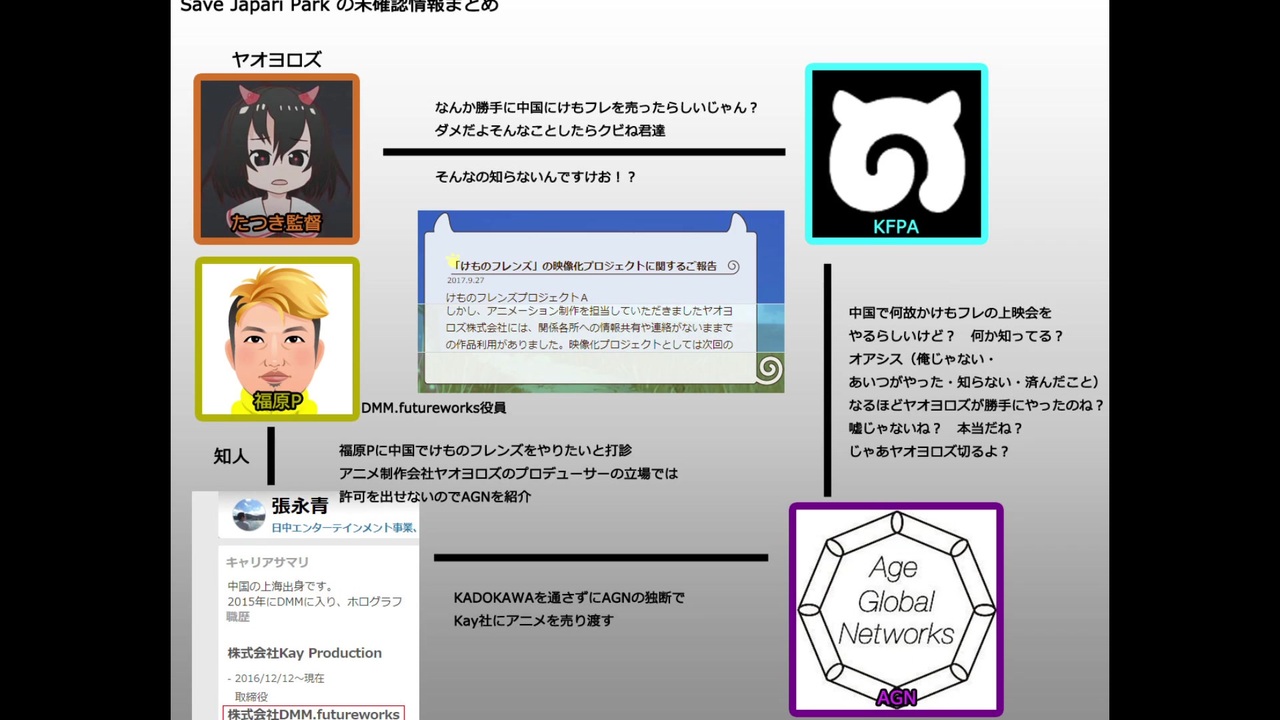Click the 2016/12/12～現在 date range
Screen dimensions: 1280x720
276,678
